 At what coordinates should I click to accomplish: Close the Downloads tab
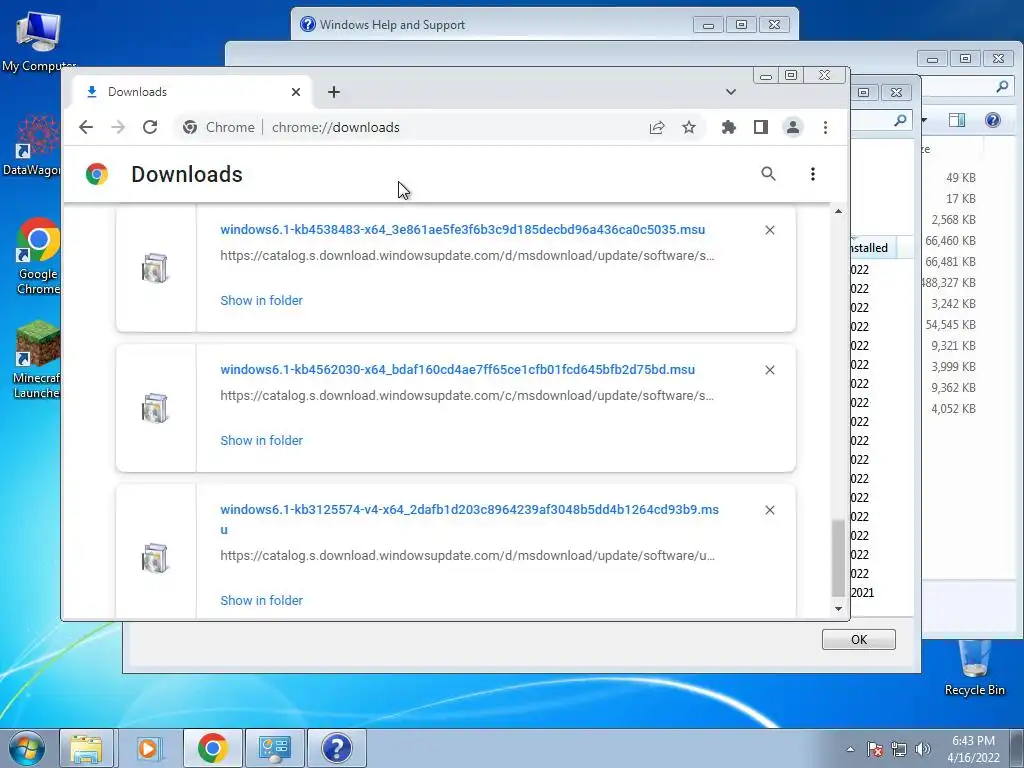pyautogui.click(x=296, y=92)
